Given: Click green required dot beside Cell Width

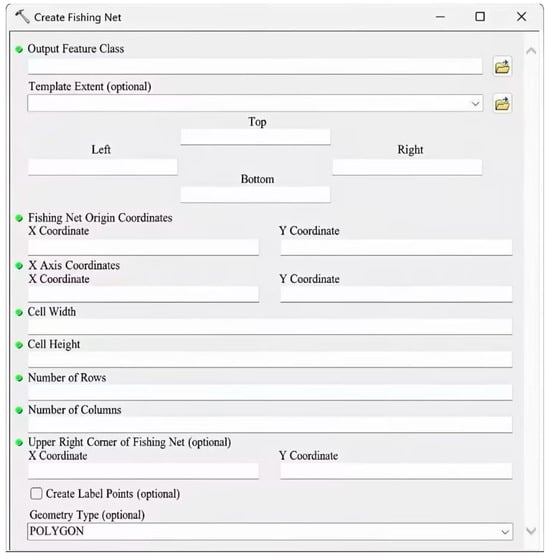Looking at the screenshot, I should [x=19, y=313].
